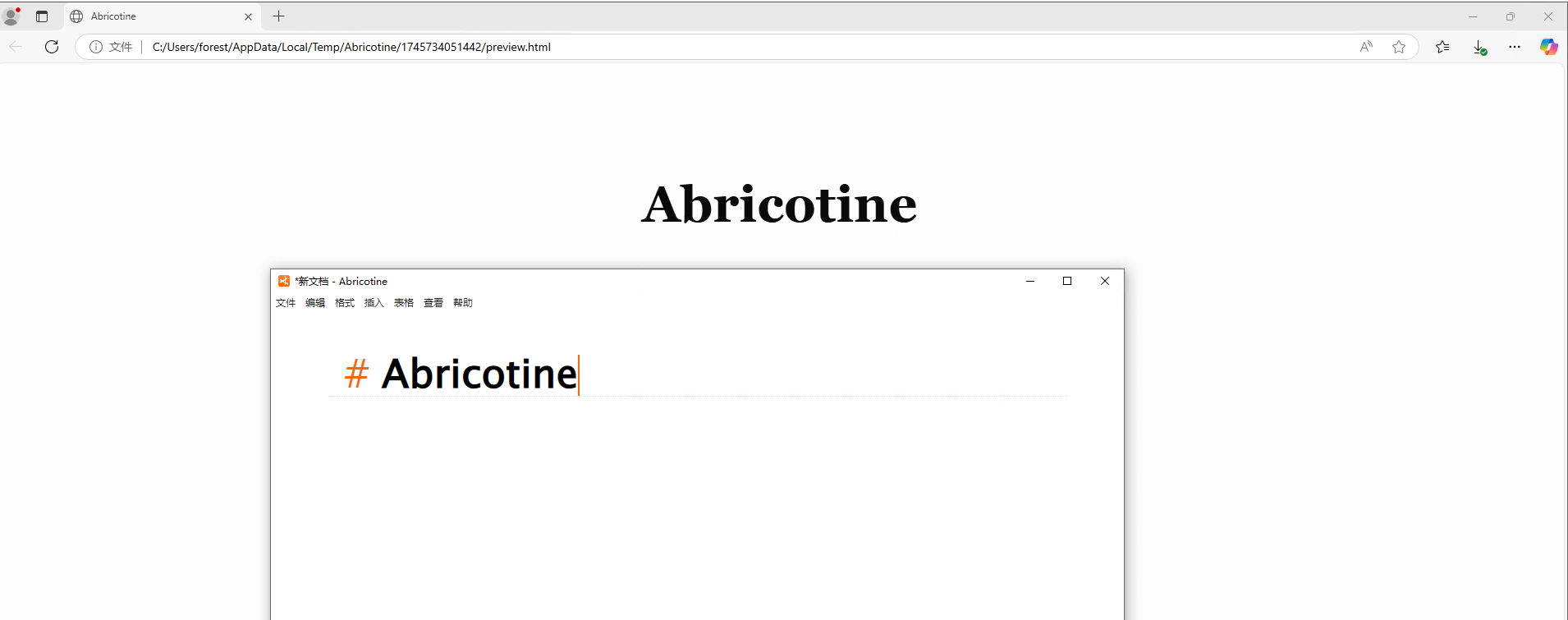Open the 查看 menu in Abricotine
The width and height of the screenshot is (1568, 620).
point(433,303)
